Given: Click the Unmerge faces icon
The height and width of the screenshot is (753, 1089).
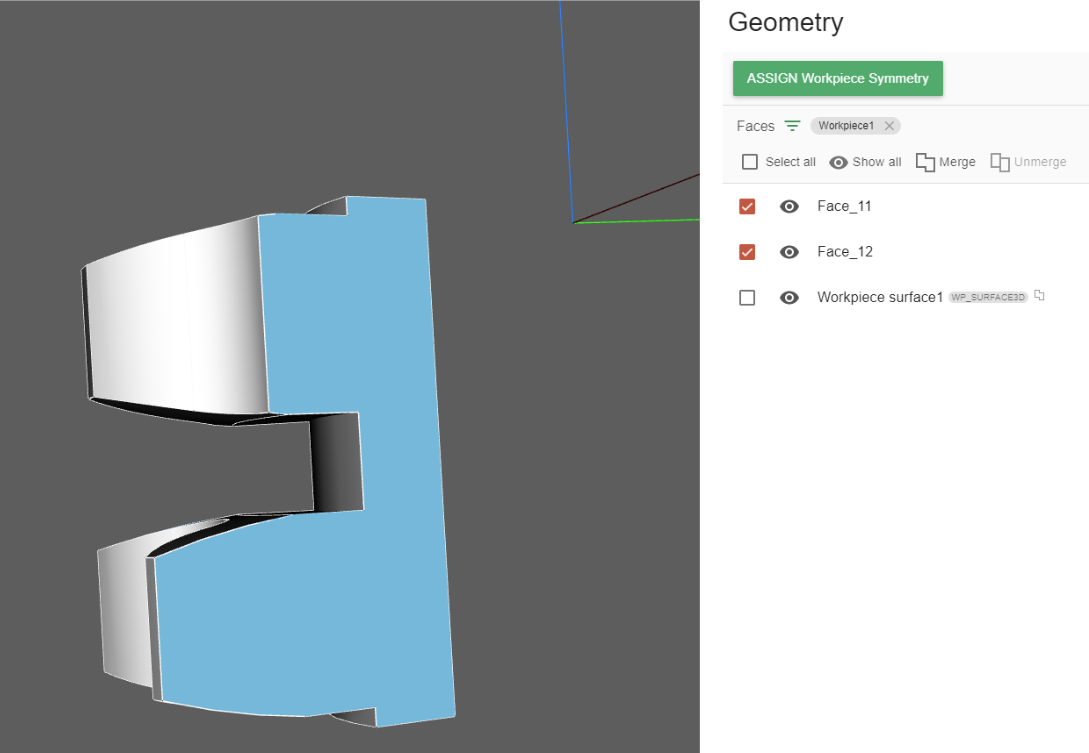Looking at the screenshot, I should 999,162.
